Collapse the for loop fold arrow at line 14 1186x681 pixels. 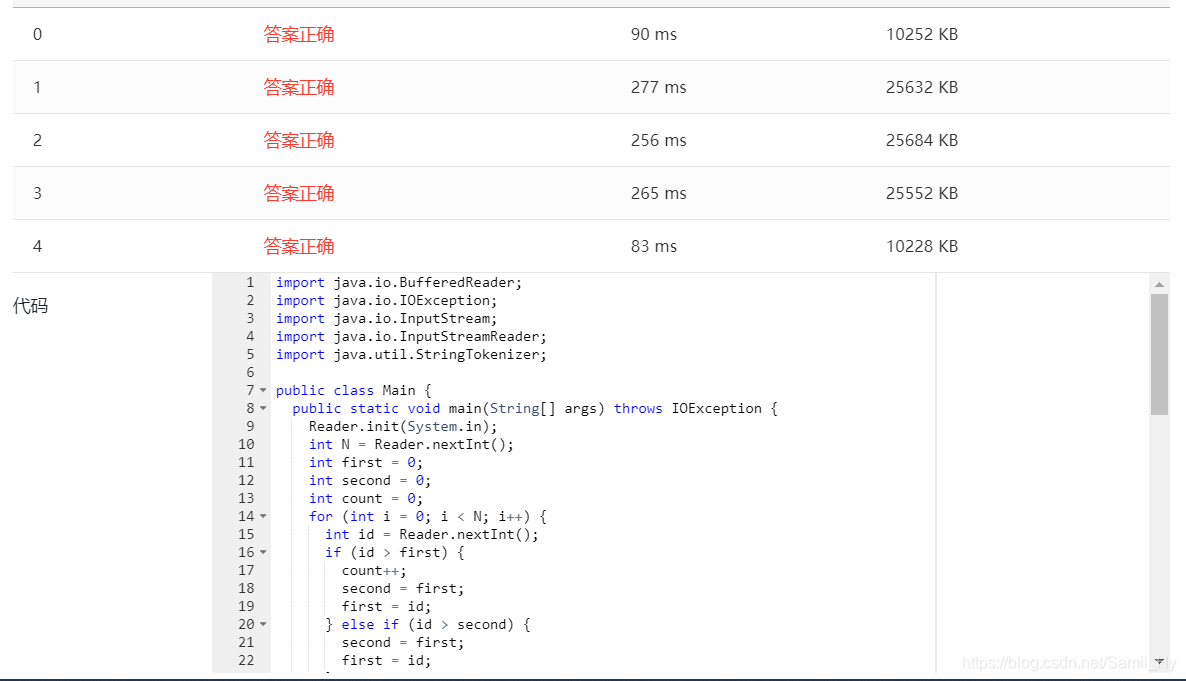click(263, 517)
